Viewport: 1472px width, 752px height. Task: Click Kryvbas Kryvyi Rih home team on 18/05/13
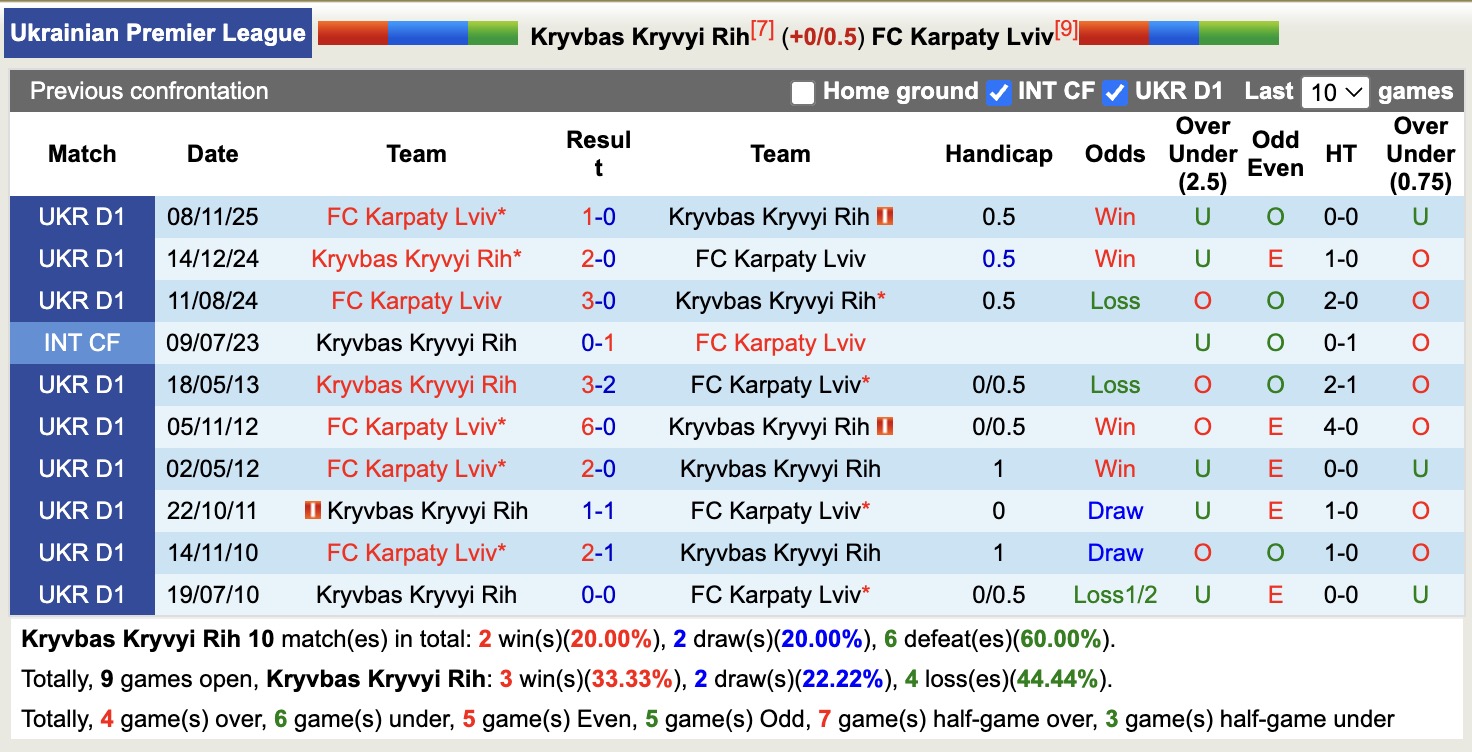pos(416,385)
